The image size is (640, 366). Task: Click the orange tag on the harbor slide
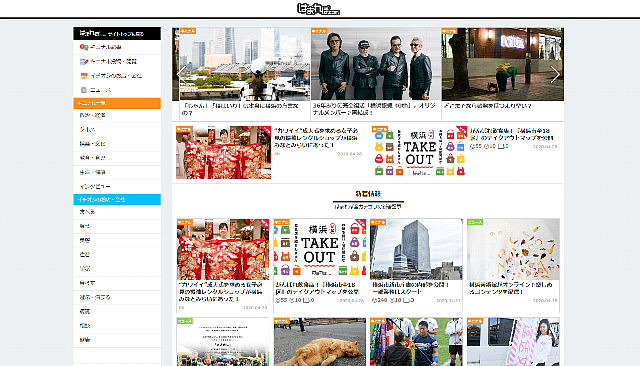[x=188, y=31]
